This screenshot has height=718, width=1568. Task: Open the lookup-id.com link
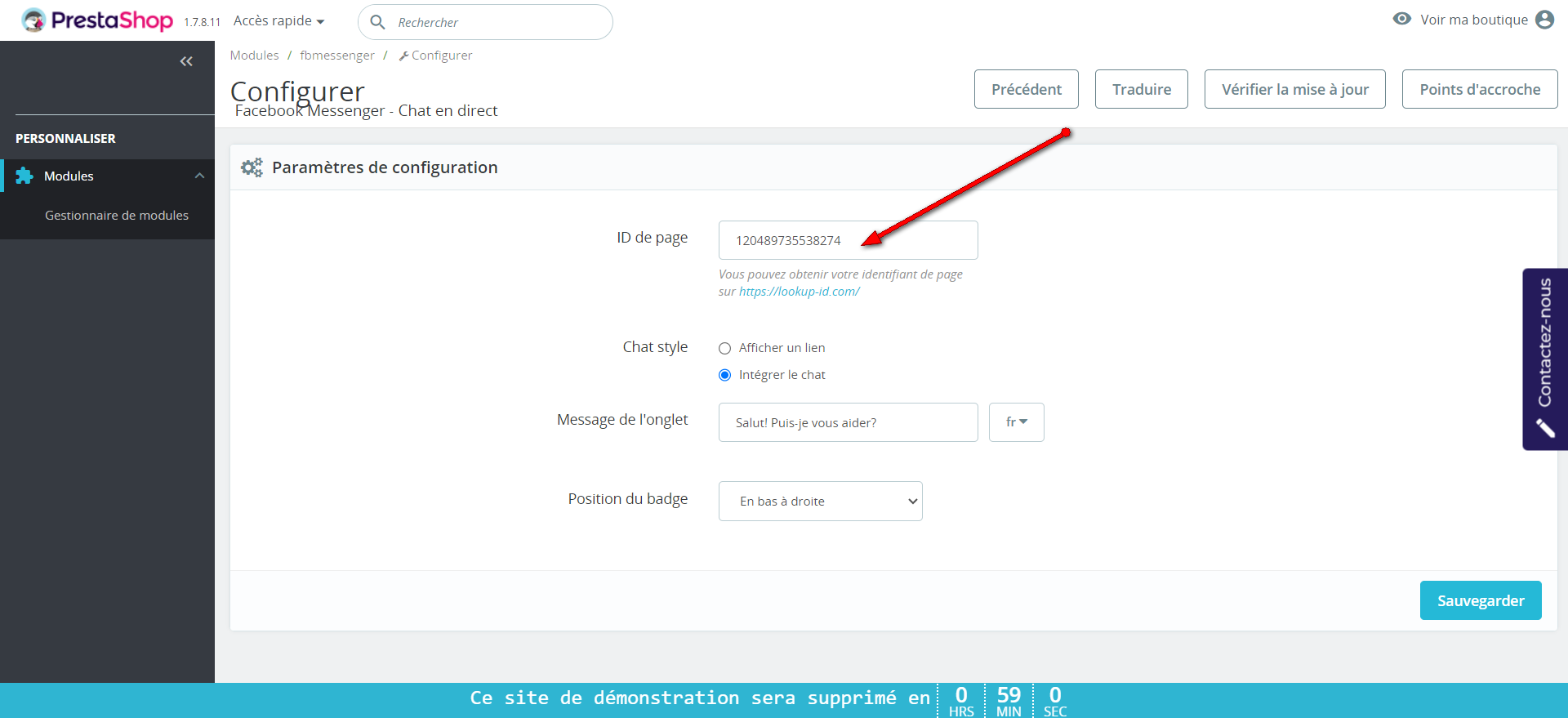point(800,292)
